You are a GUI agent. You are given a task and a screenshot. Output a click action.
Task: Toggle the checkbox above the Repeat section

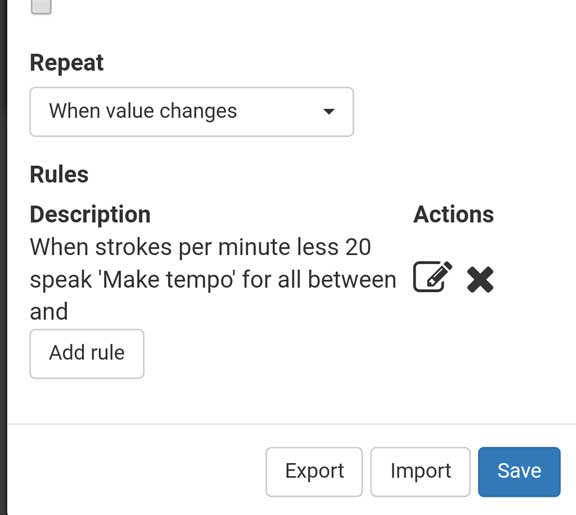point(41,6)
